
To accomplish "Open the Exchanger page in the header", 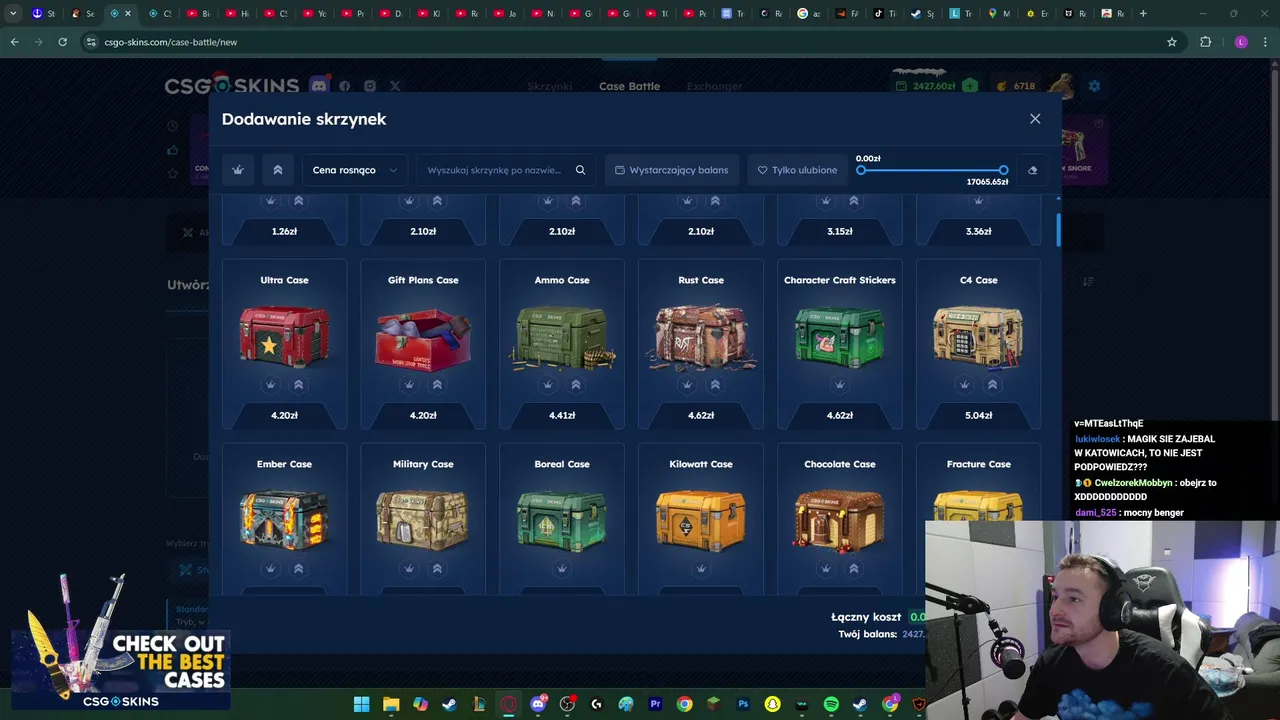I will click(x=714, y=86).
